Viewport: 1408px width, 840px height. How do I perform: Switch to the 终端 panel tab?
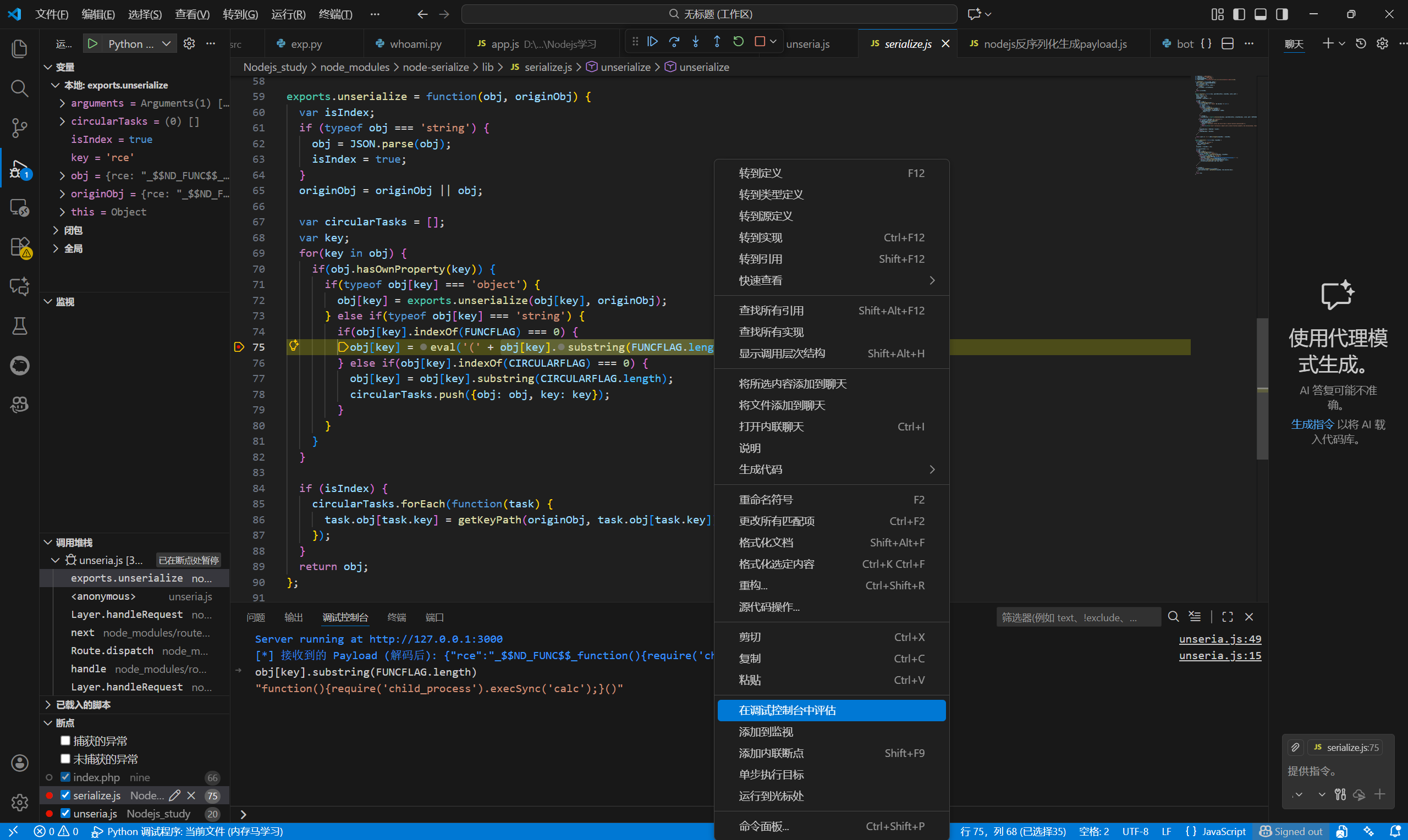(x=397, y=617)
